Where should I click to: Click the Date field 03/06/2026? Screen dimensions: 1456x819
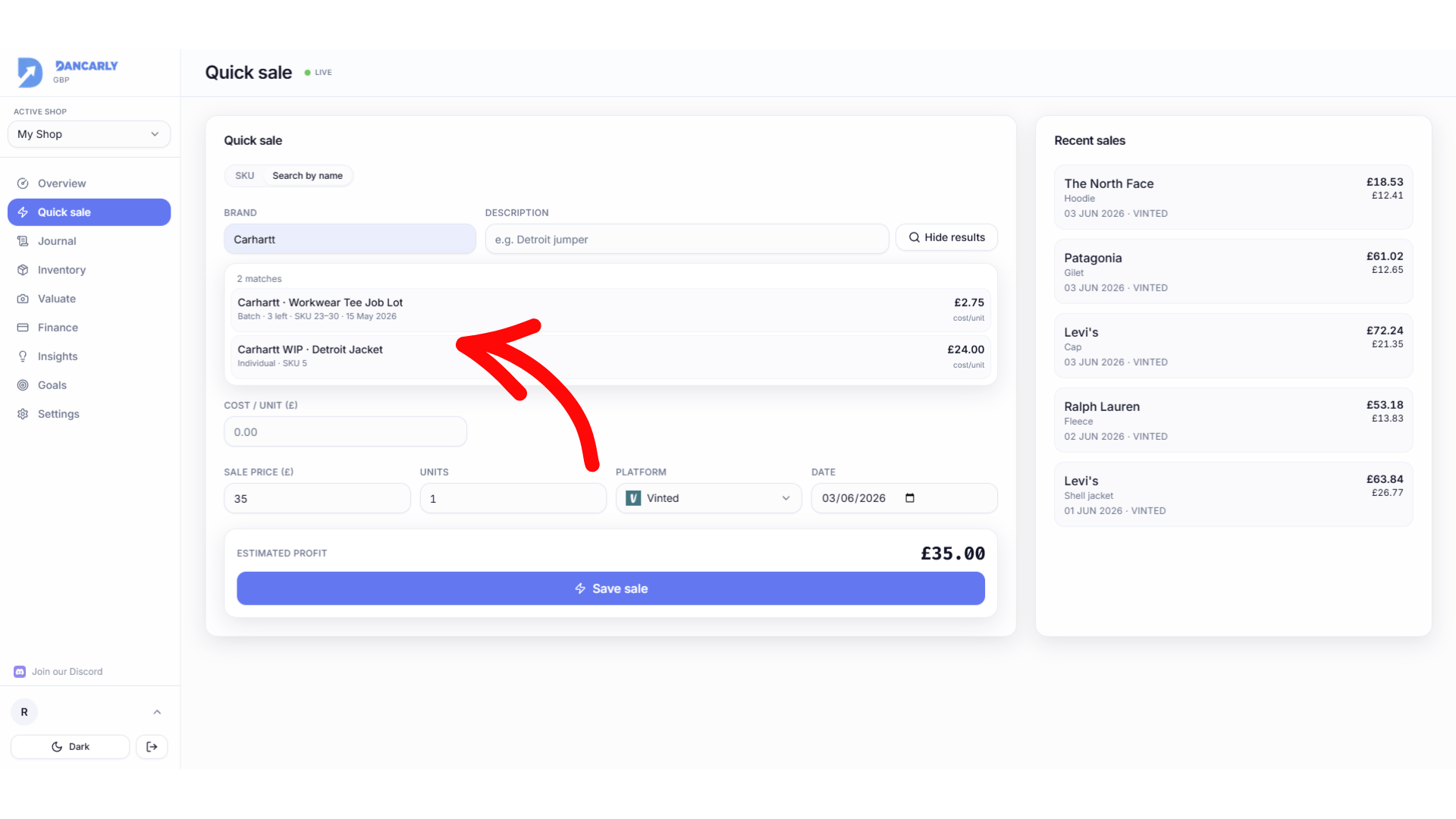(x=904, y=498)
